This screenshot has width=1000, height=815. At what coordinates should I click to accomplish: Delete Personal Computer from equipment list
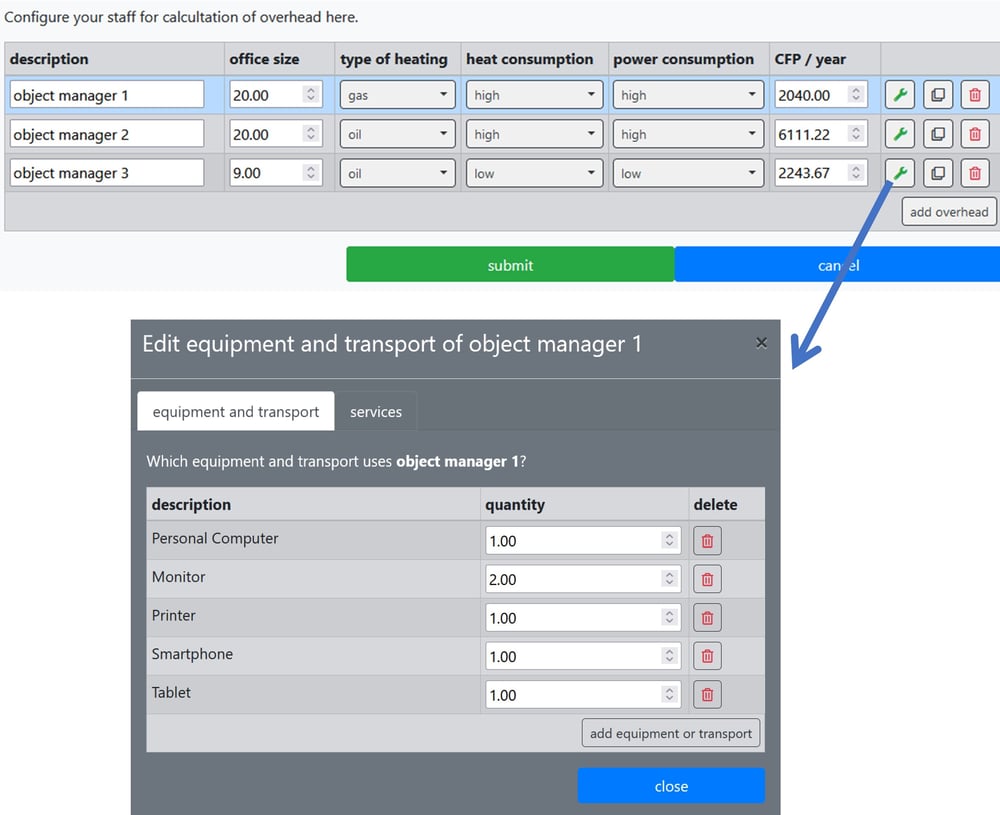[x=707, y=541]
